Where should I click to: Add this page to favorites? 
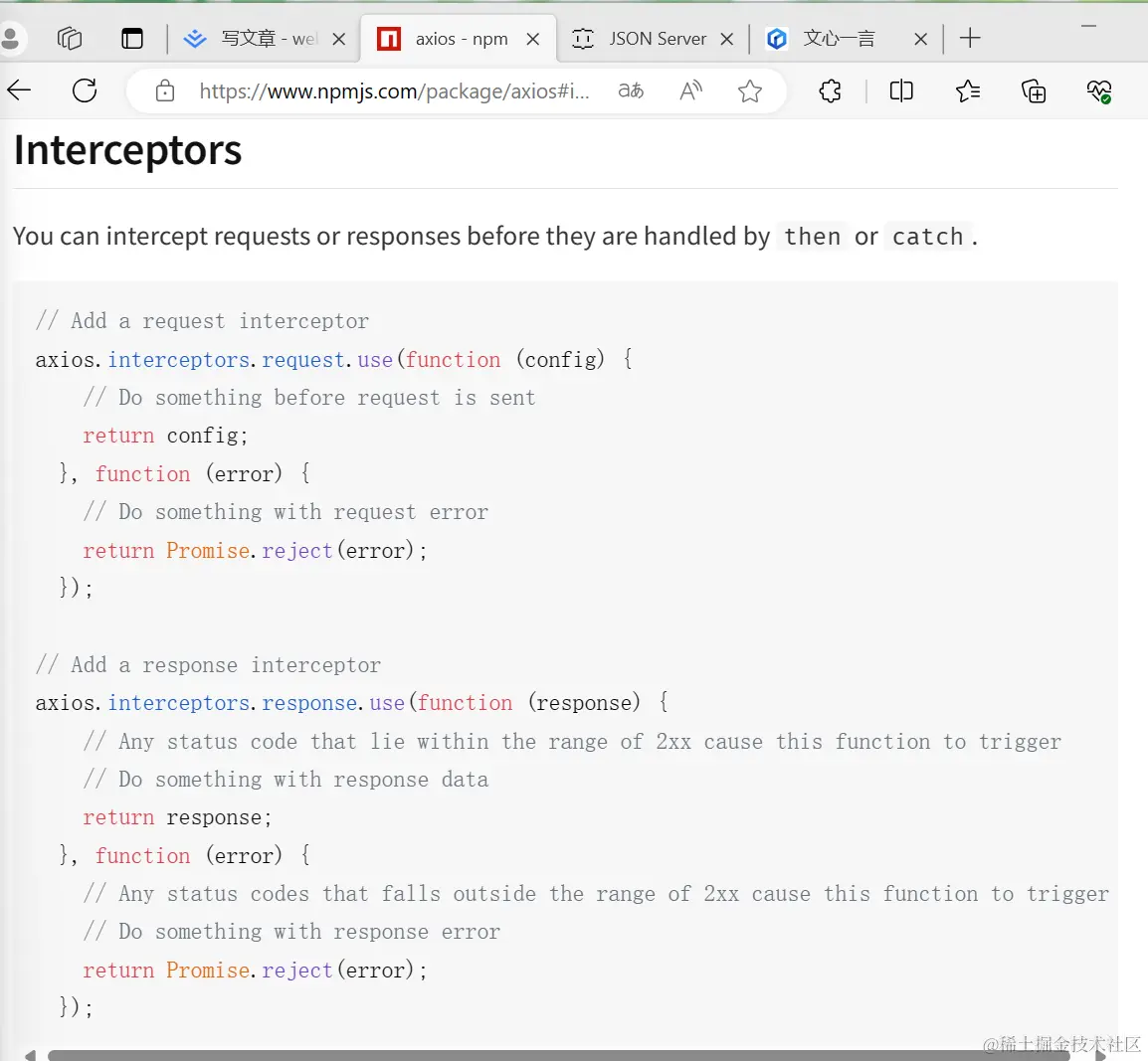(x=750, y=90)
